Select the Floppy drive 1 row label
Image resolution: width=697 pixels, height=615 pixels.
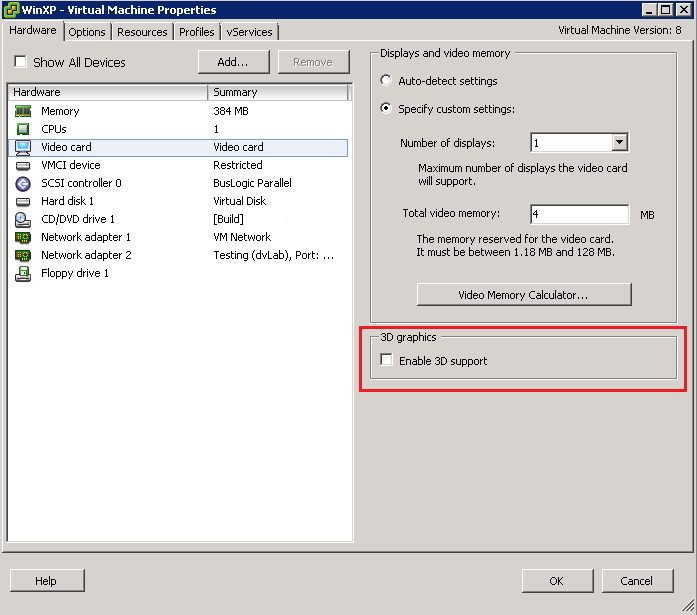pos(75,273)
